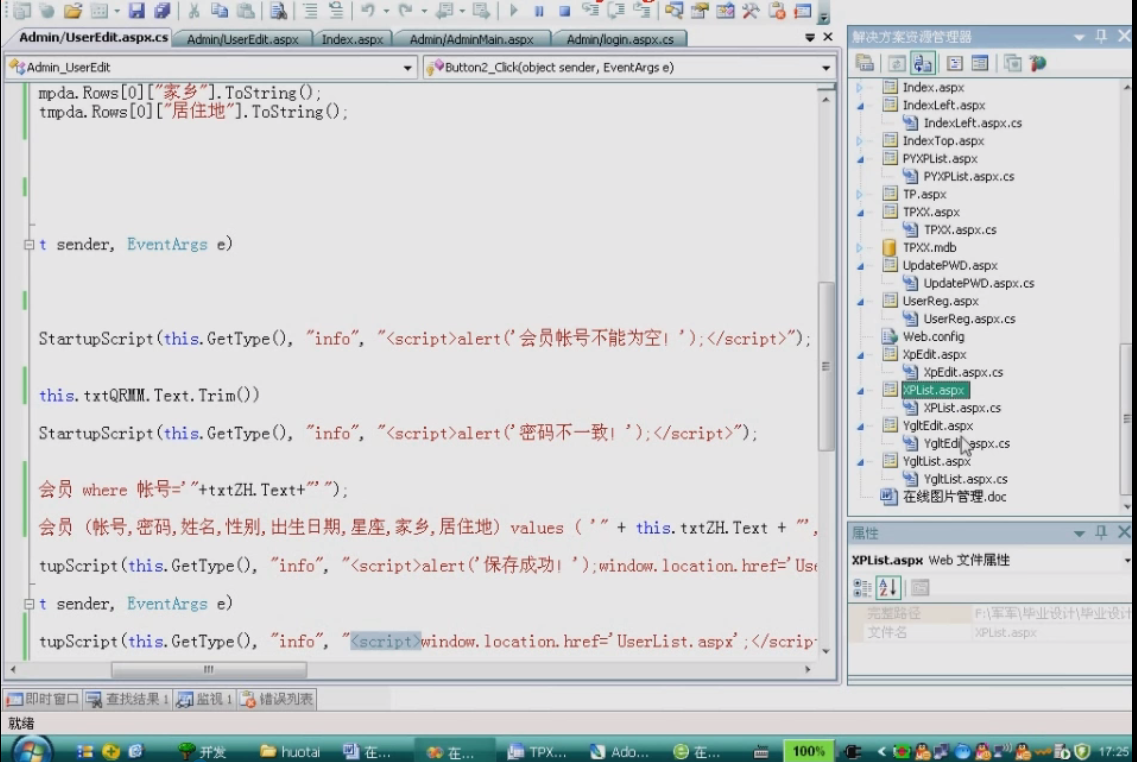Viewport: 1137px width, 762px height.
Task: Switch to the Admin/AdminMain.aspx tab
Action: 471,39
